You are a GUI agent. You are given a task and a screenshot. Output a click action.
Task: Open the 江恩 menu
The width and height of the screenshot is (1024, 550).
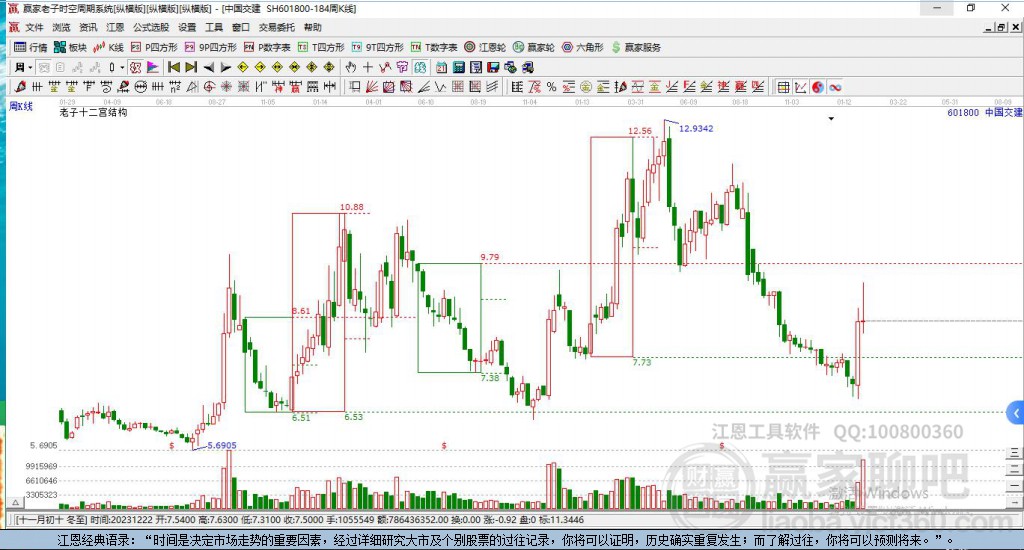coord(115,27)
